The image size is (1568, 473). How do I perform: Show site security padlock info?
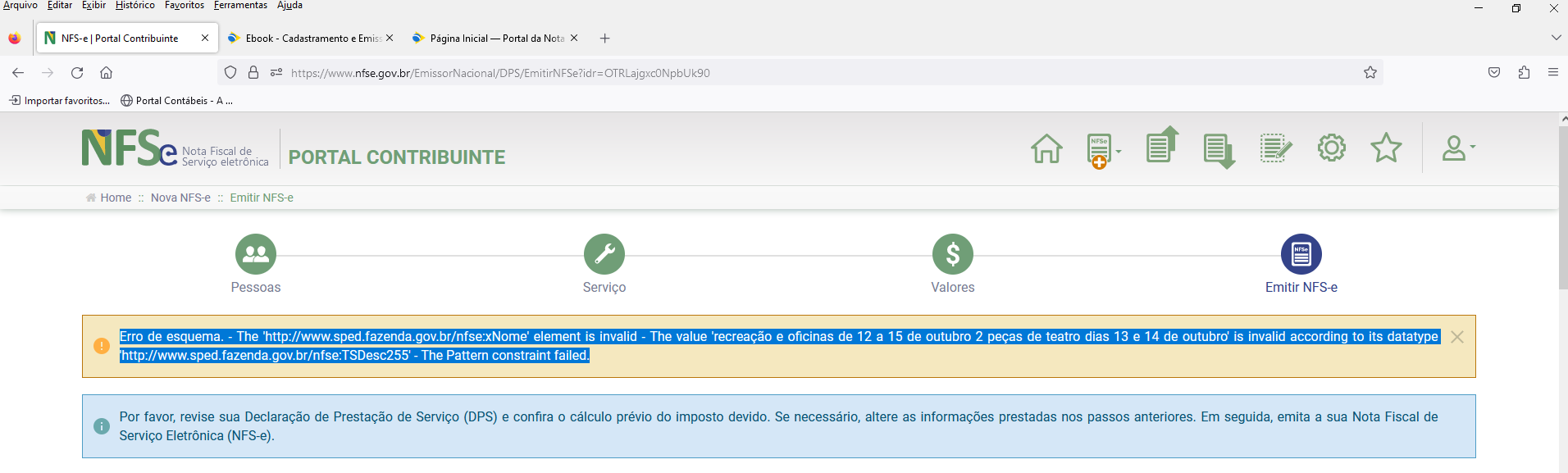(253, 73)
